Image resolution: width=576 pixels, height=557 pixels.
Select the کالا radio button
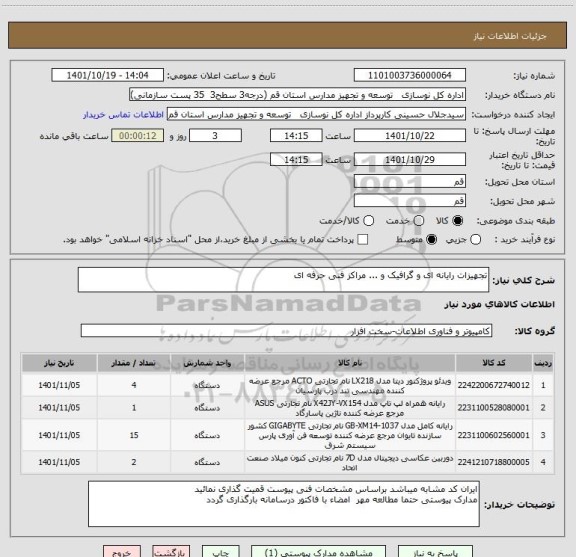point(458,221)
